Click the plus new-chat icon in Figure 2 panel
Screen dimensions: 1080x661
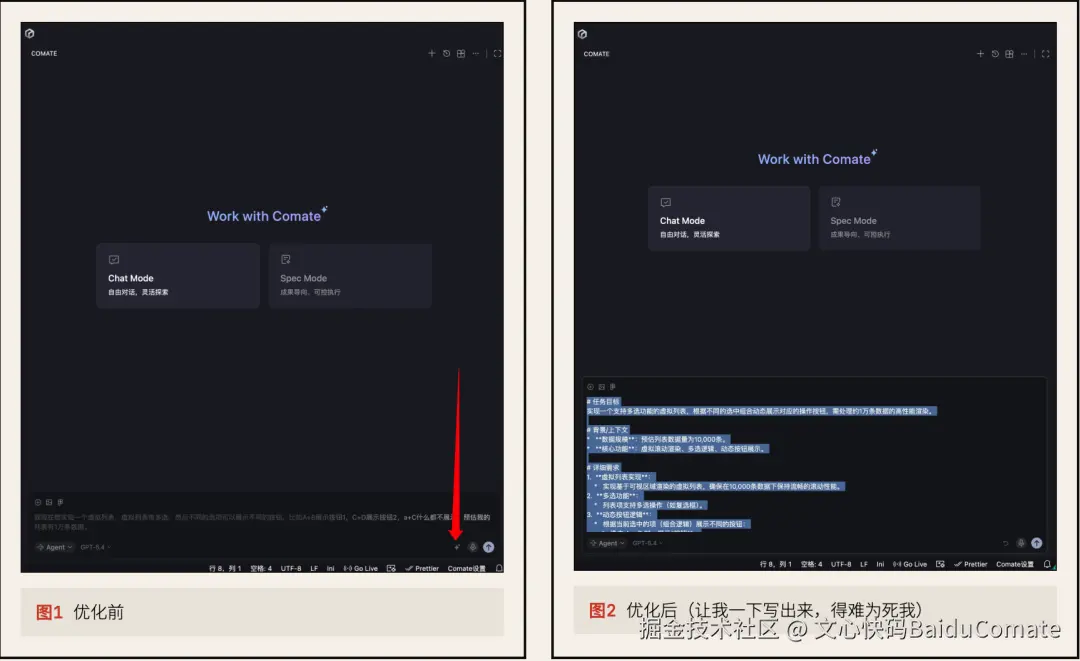[980, 54]
